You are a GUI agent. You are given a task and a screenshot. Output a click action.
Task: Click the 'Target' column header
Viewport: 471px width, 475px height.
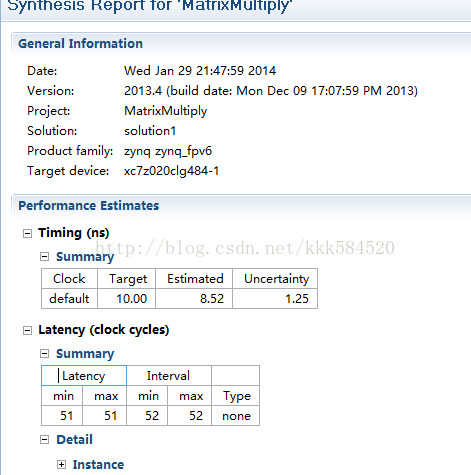(x=127, y=279)
